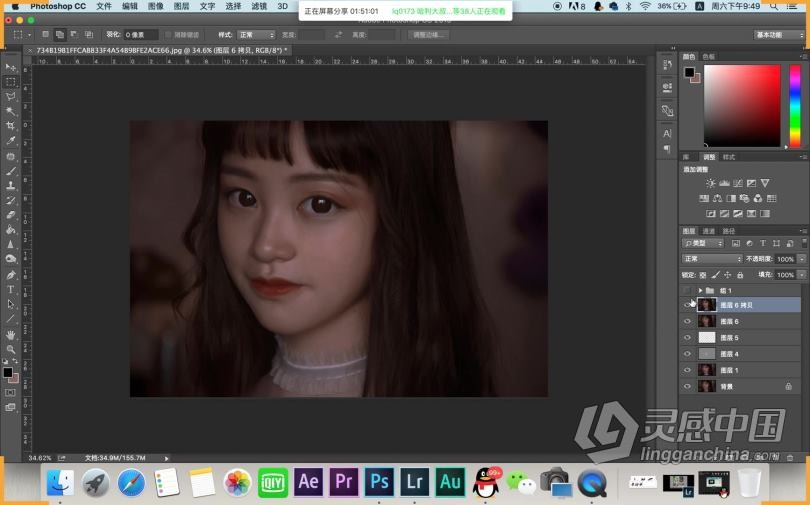Switch to the 样式 styles tab
The image size is (810, 505).
click(728, 157)
